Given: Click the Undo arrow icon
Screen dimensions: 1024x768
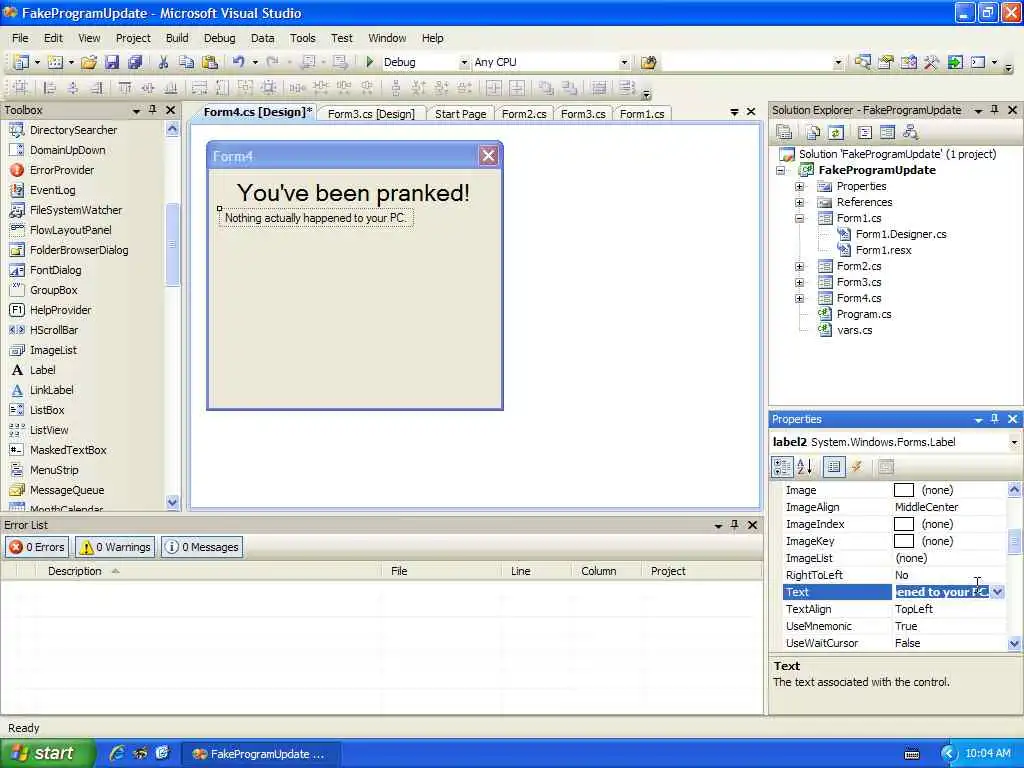Looking at the screenshot, I should click(238, 62).
